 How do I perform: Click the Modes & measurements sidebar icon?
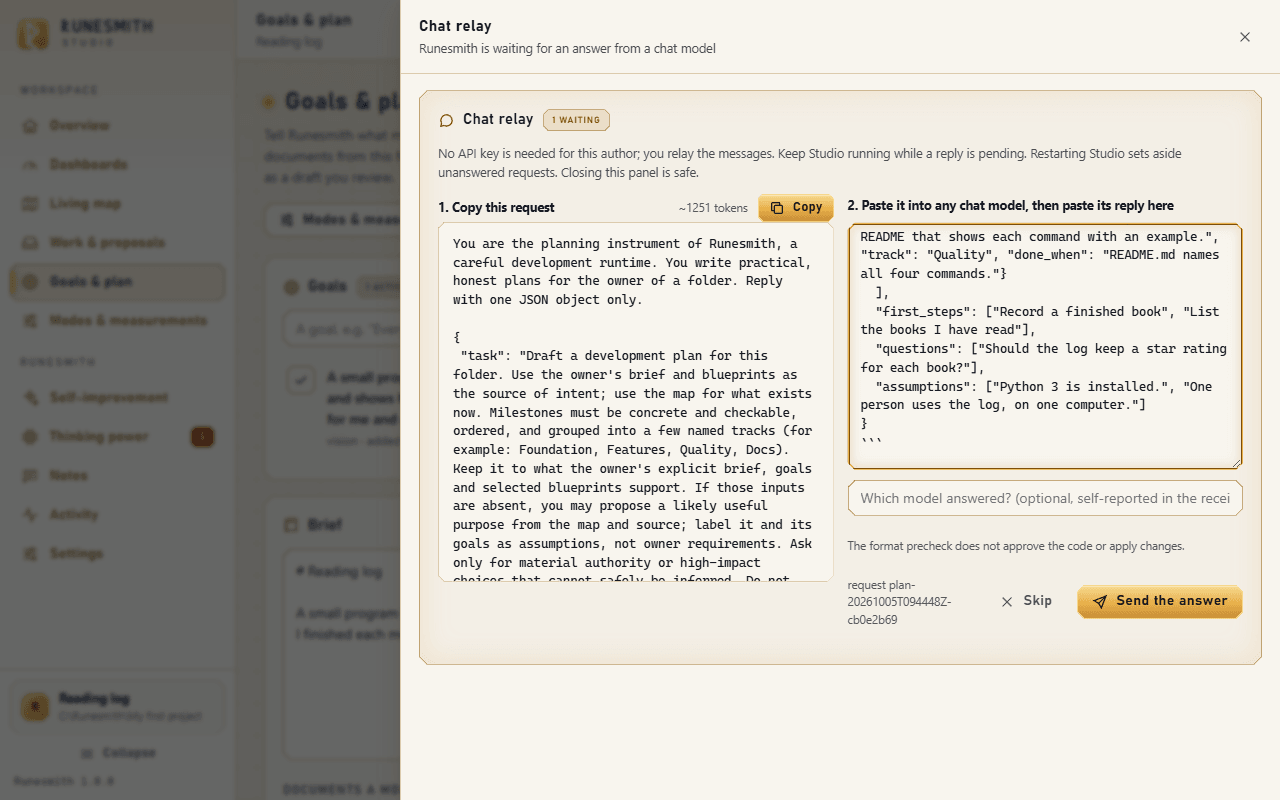tap(30, 321)
